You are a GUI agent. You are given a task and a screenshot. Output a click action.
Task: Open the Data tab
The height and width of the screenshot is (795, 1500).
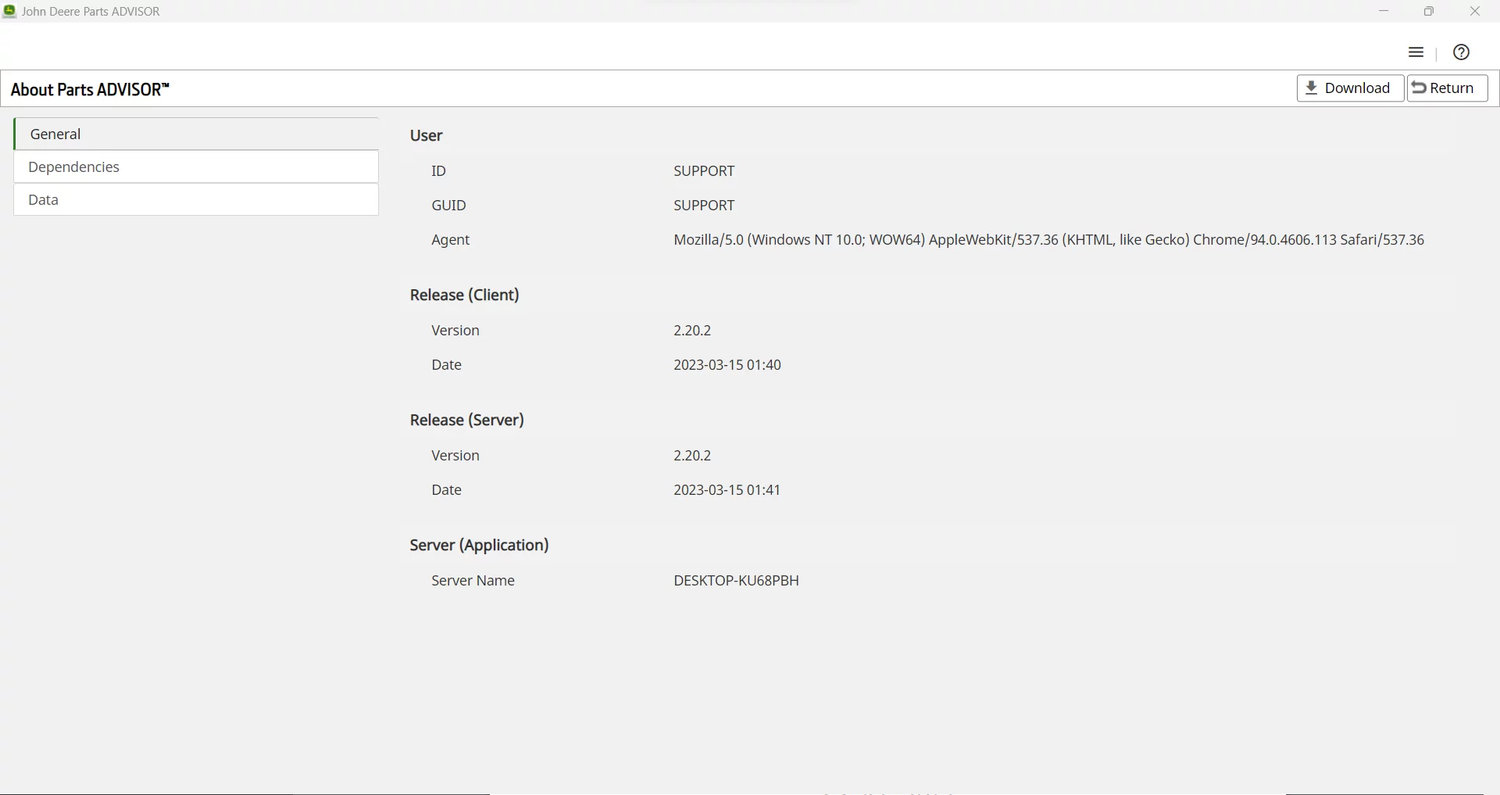pyautogui.click(x=196, y=200)
